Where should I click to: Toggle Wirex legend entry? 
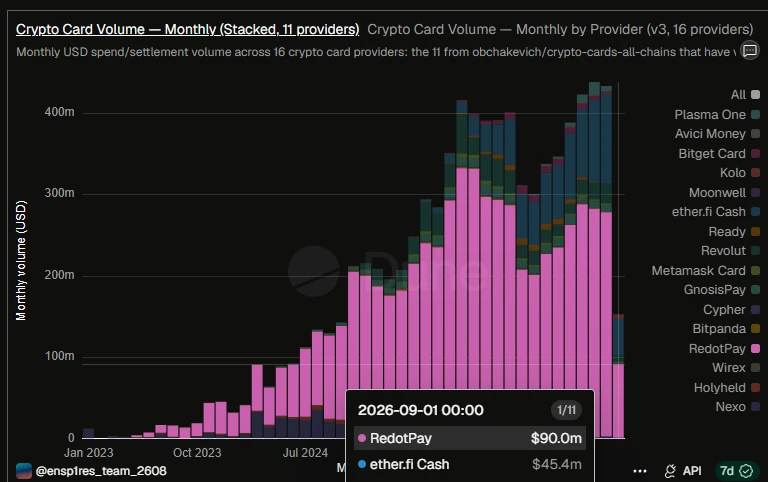pos(736,367)
